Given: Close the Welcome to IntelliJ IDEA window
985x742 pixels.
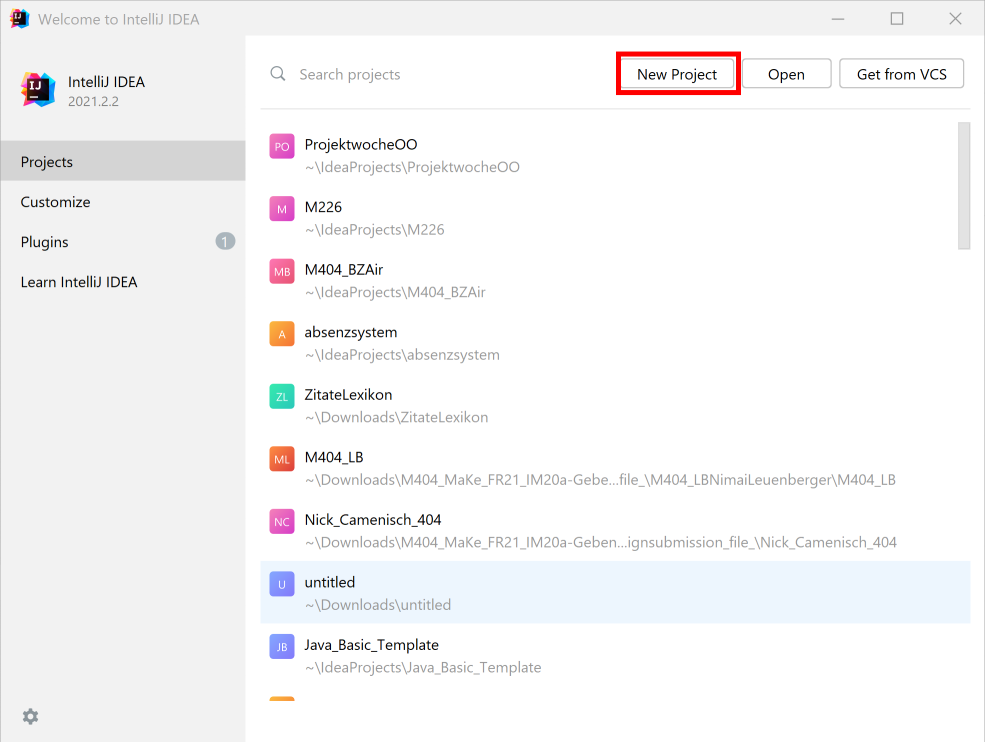Looking at the screenshot, I should pos(955,19).
